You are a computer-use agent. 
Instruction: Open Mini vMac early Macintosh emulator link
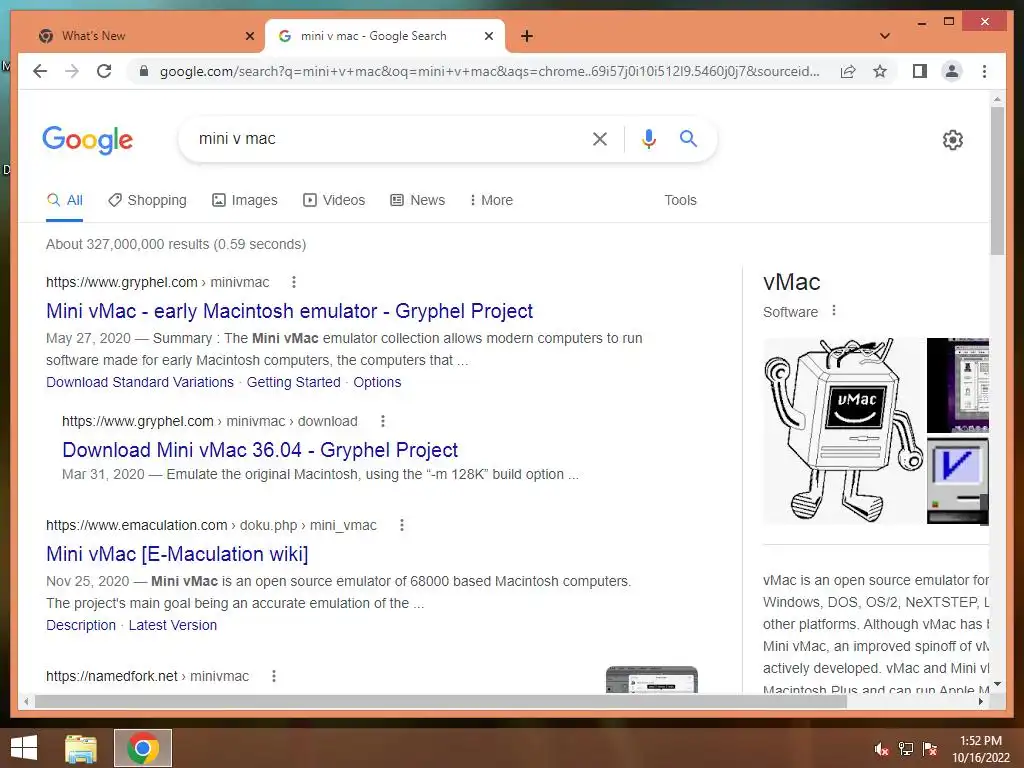[289, 311]
